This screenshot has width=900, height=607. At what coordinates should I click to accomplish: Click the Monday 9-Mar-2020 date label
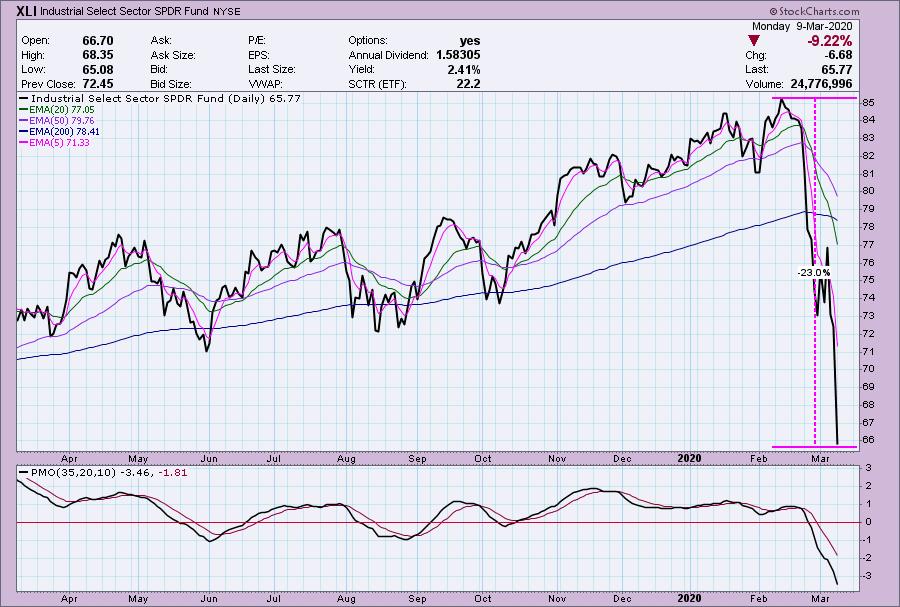click(x=802, y=26)
